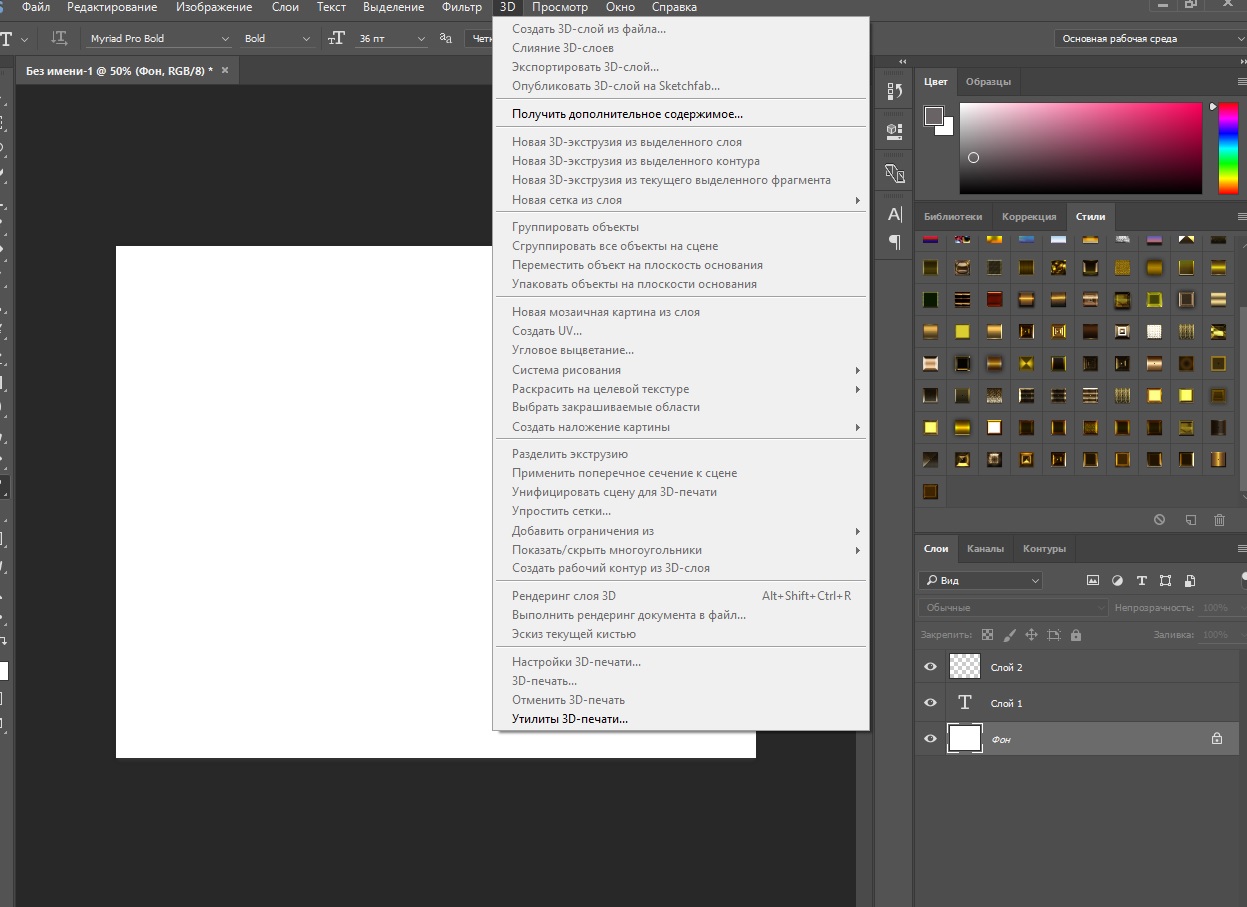1247x907 pixels.
Task: Filter layers by type layers icon
Action: [x=1141, y=580]
